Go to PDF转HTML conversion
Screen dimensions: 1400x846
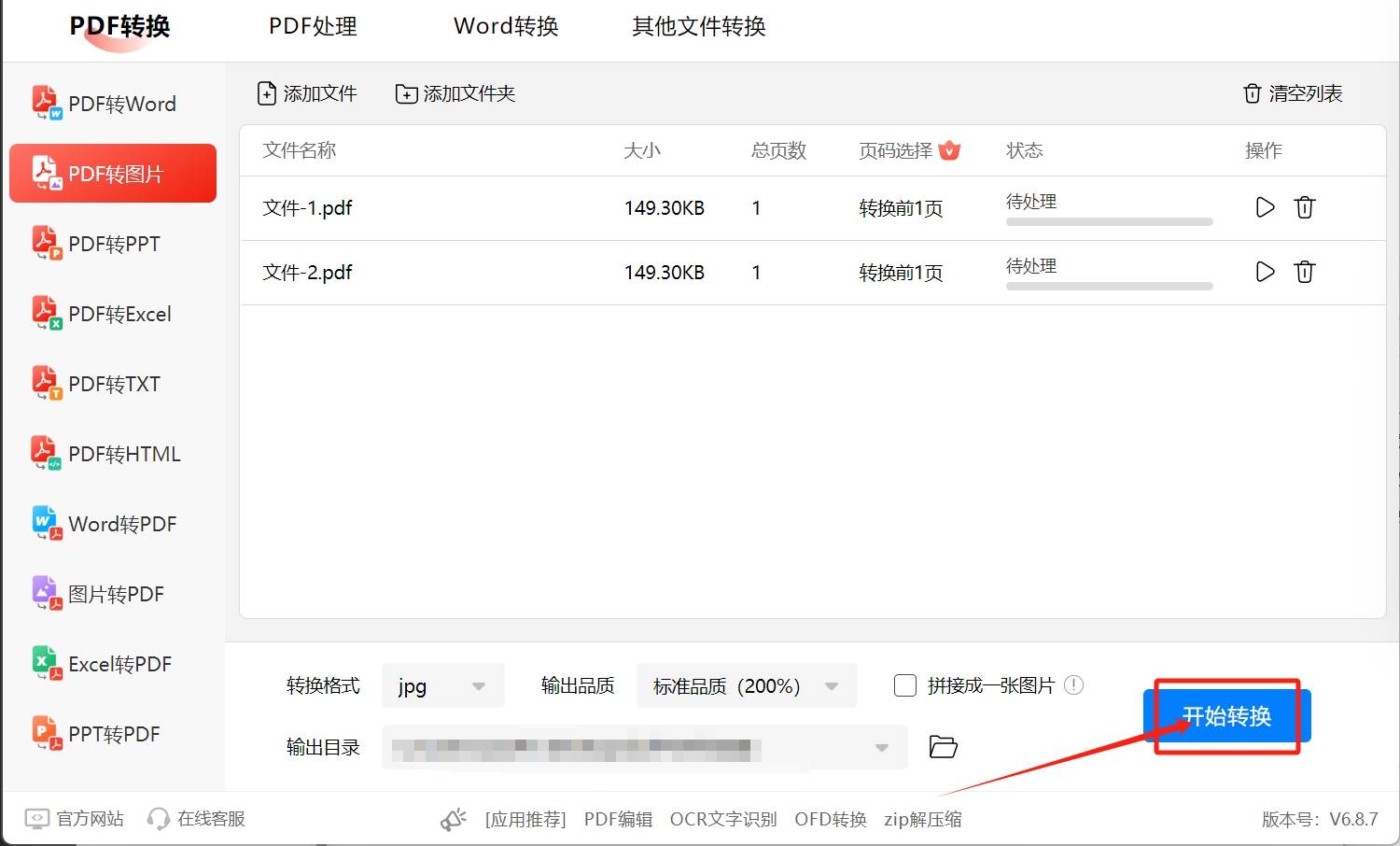pos(113,454)
